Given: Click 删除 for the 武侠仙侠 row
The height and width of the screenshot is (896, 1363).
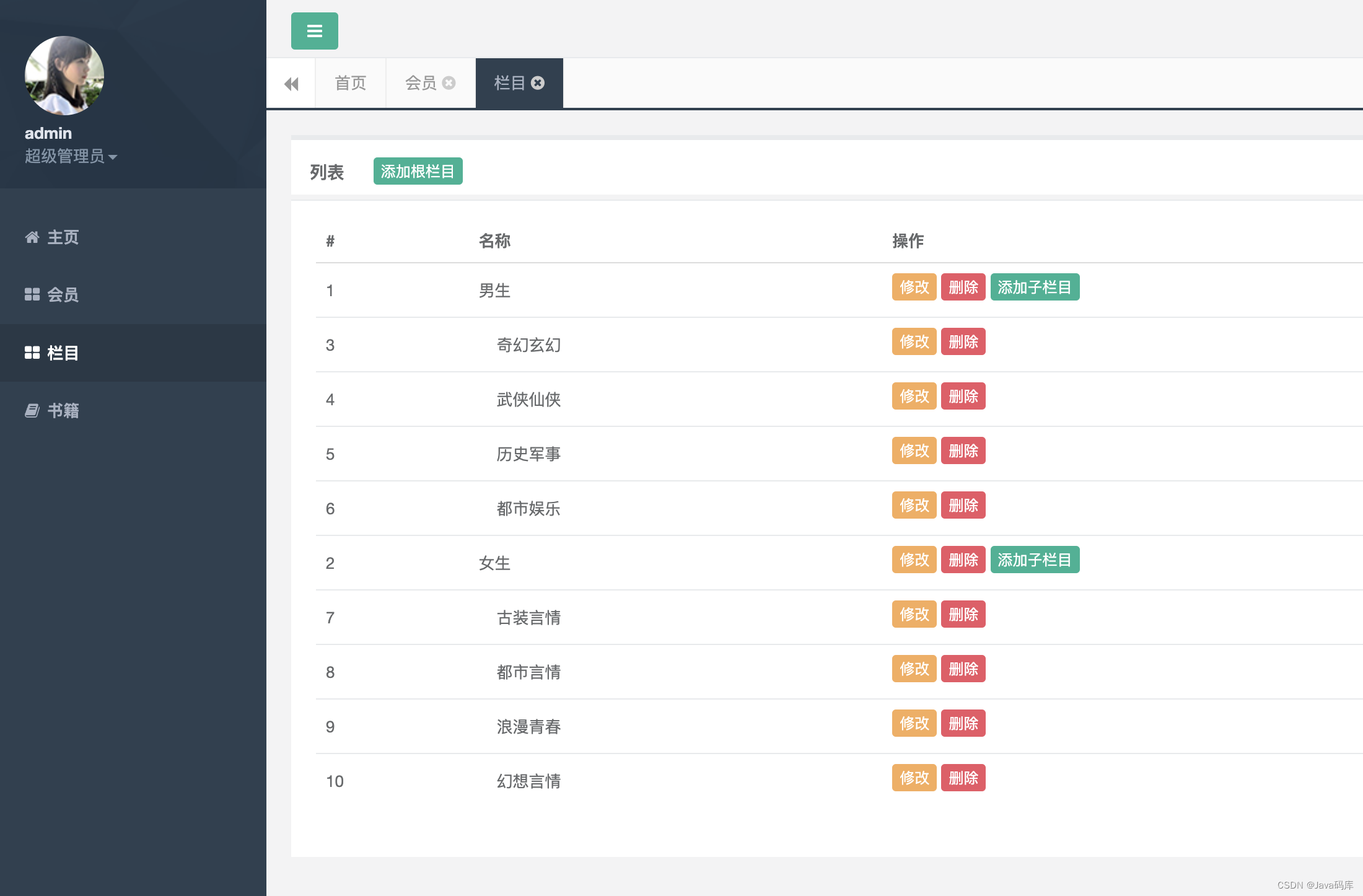Looking at the screenshot, I should click(x=963, y=396).
